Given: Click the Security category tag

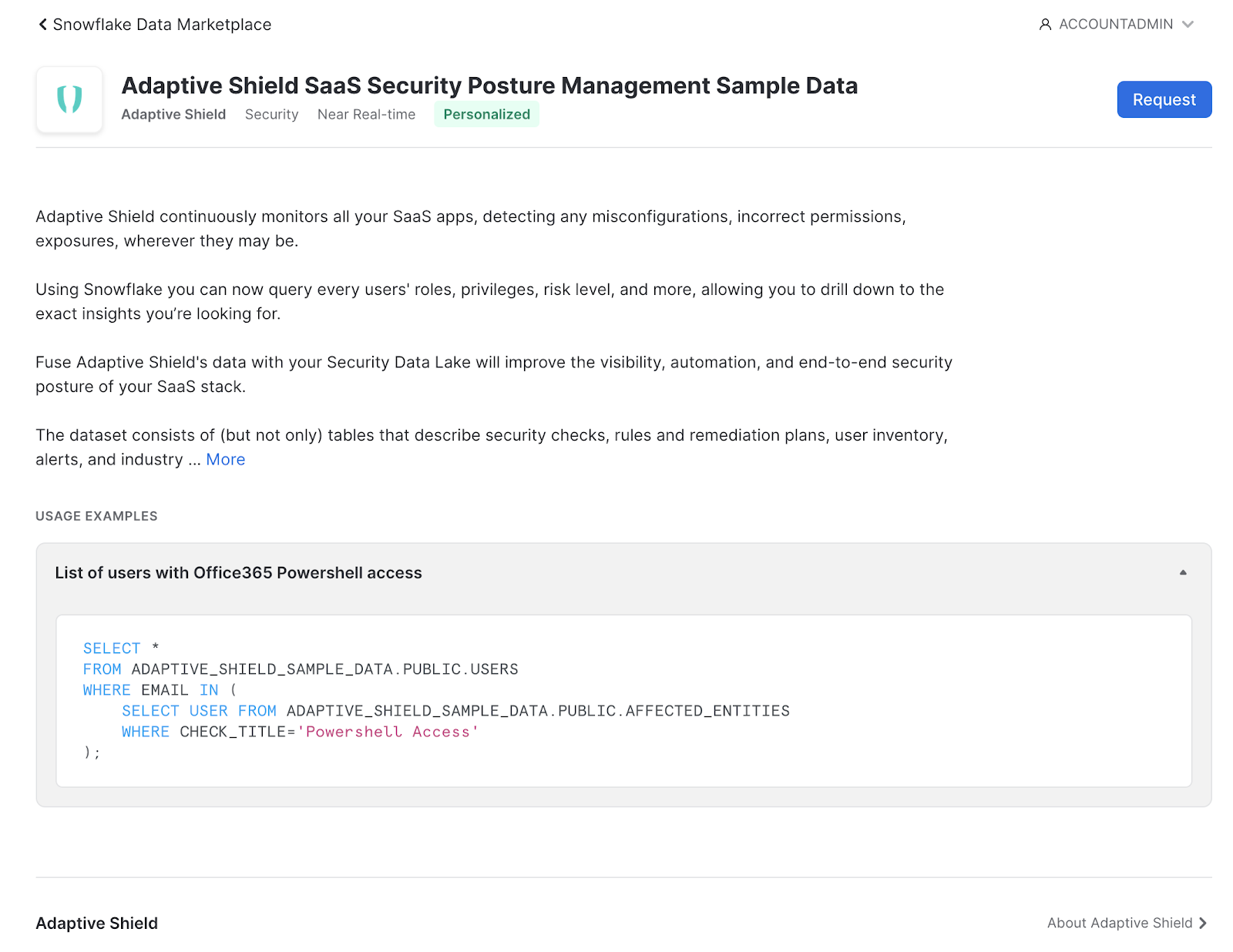Looking at the screenshot, I should (x=271, y=115).
